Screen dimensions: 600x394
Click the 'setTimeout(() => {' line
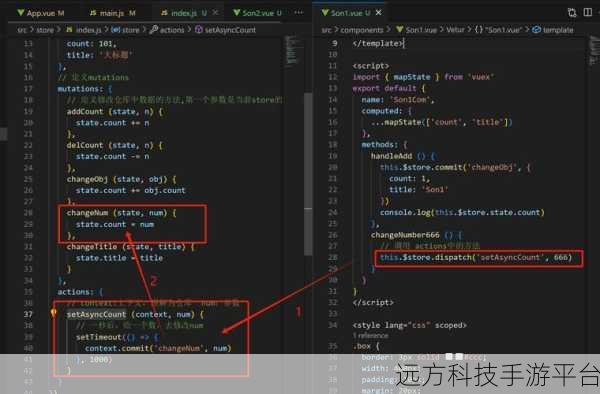[x=117, y=337]
